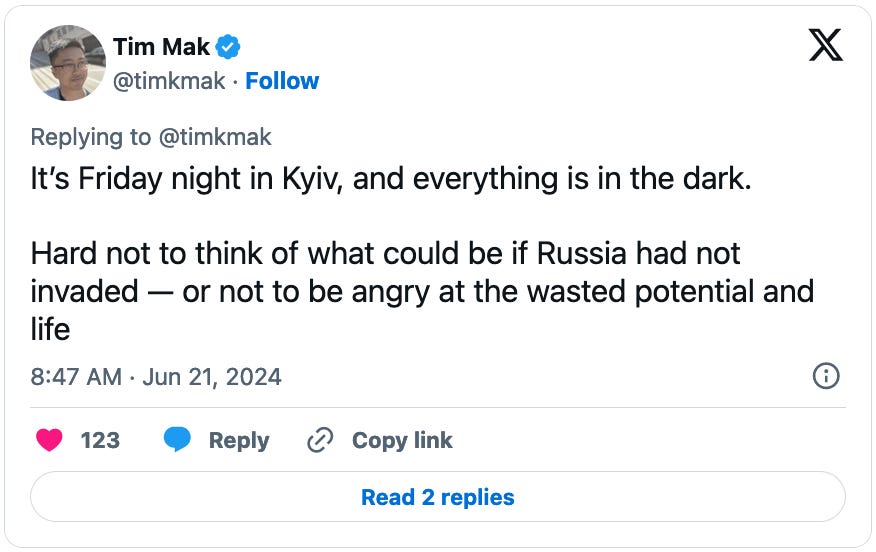The width and height of the screenshot is (876, 552).
Task: Follow Tim Mak via the Follow link
Action: (282, 81)
